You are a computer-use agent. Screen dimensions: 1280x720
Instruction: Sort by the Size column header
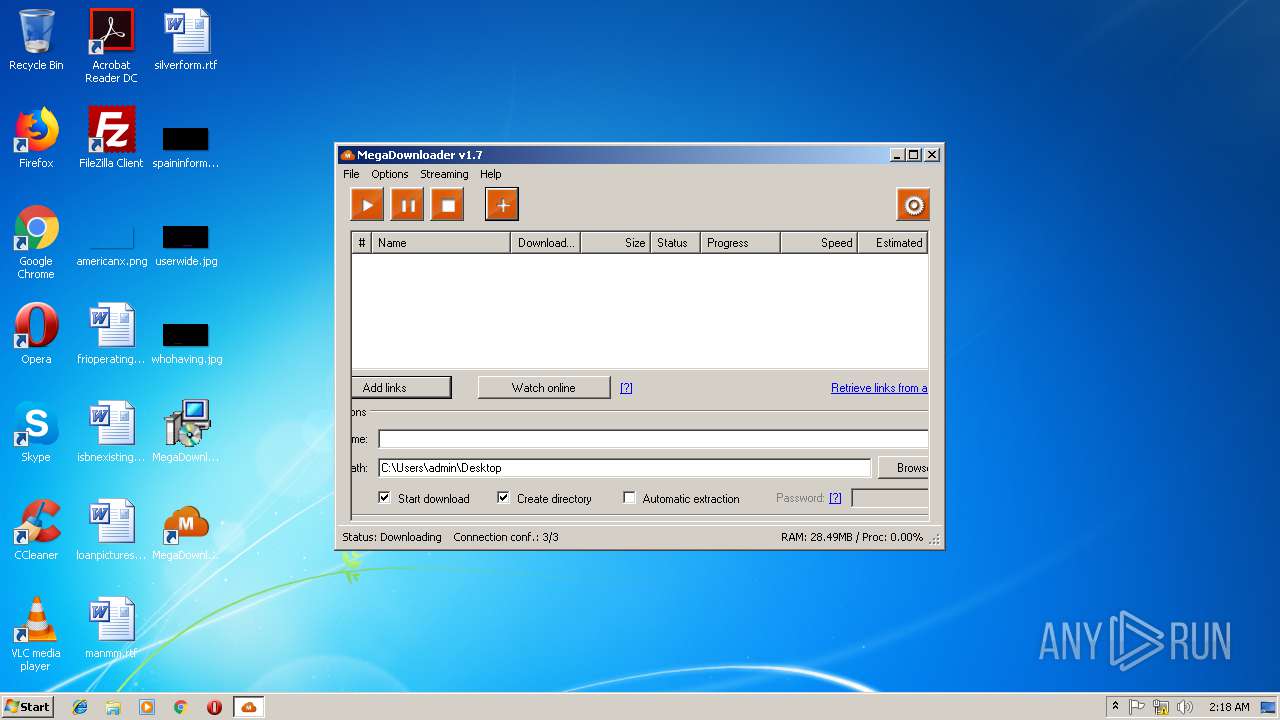pyautogui.click(x=615, y=243)
